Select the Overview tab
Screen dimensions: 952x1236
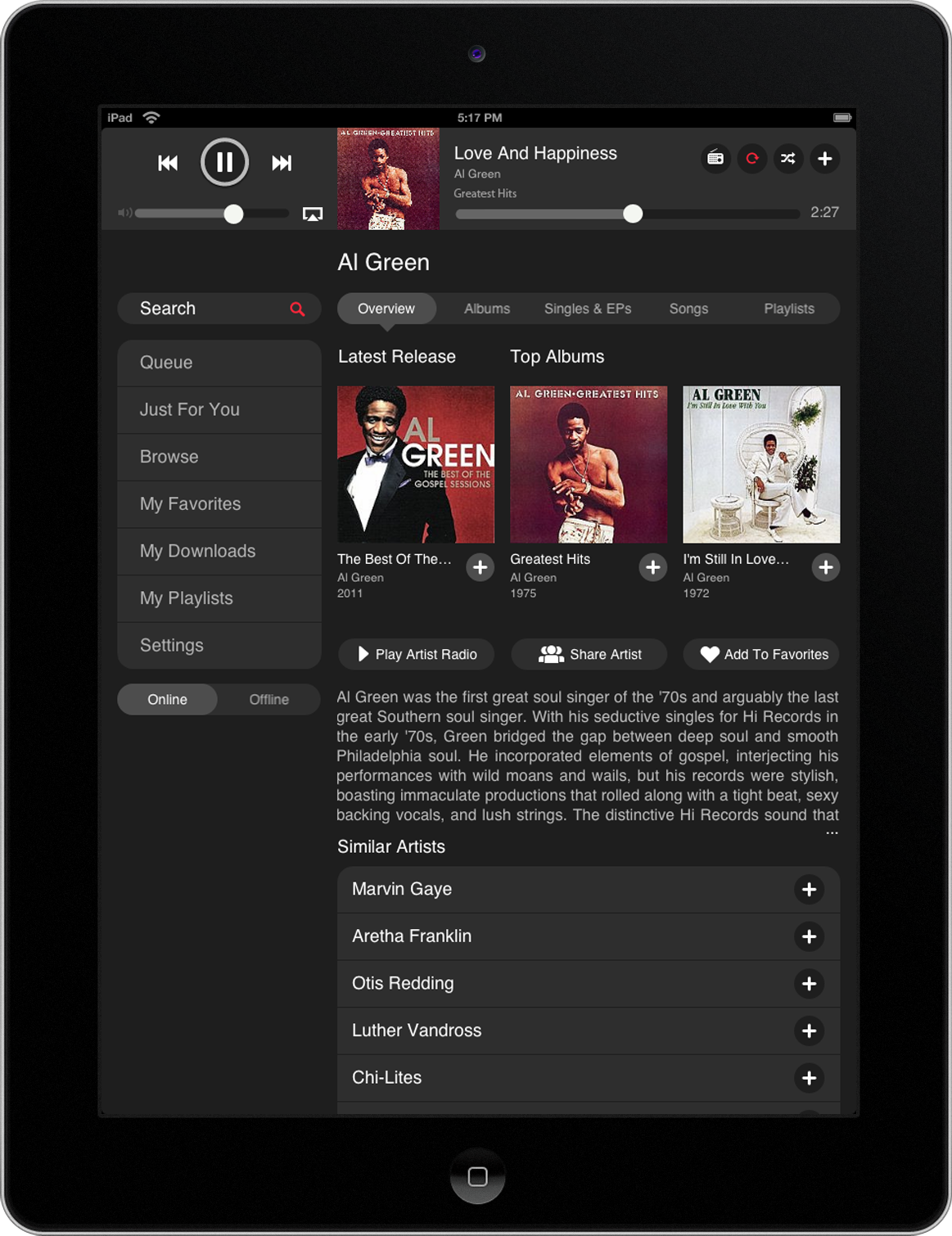(x=386, y=309)
